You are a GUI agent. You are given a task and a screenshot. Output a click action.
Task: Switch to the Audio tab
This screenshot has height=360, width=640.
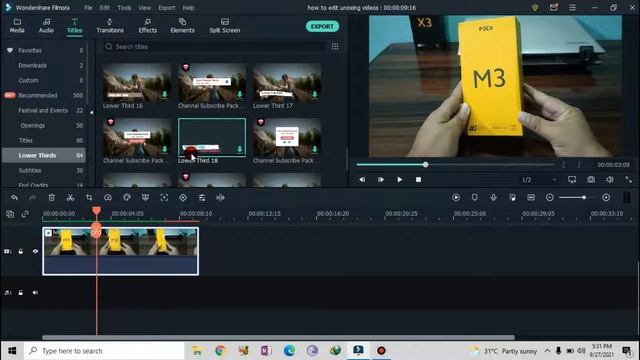[46, 26]
